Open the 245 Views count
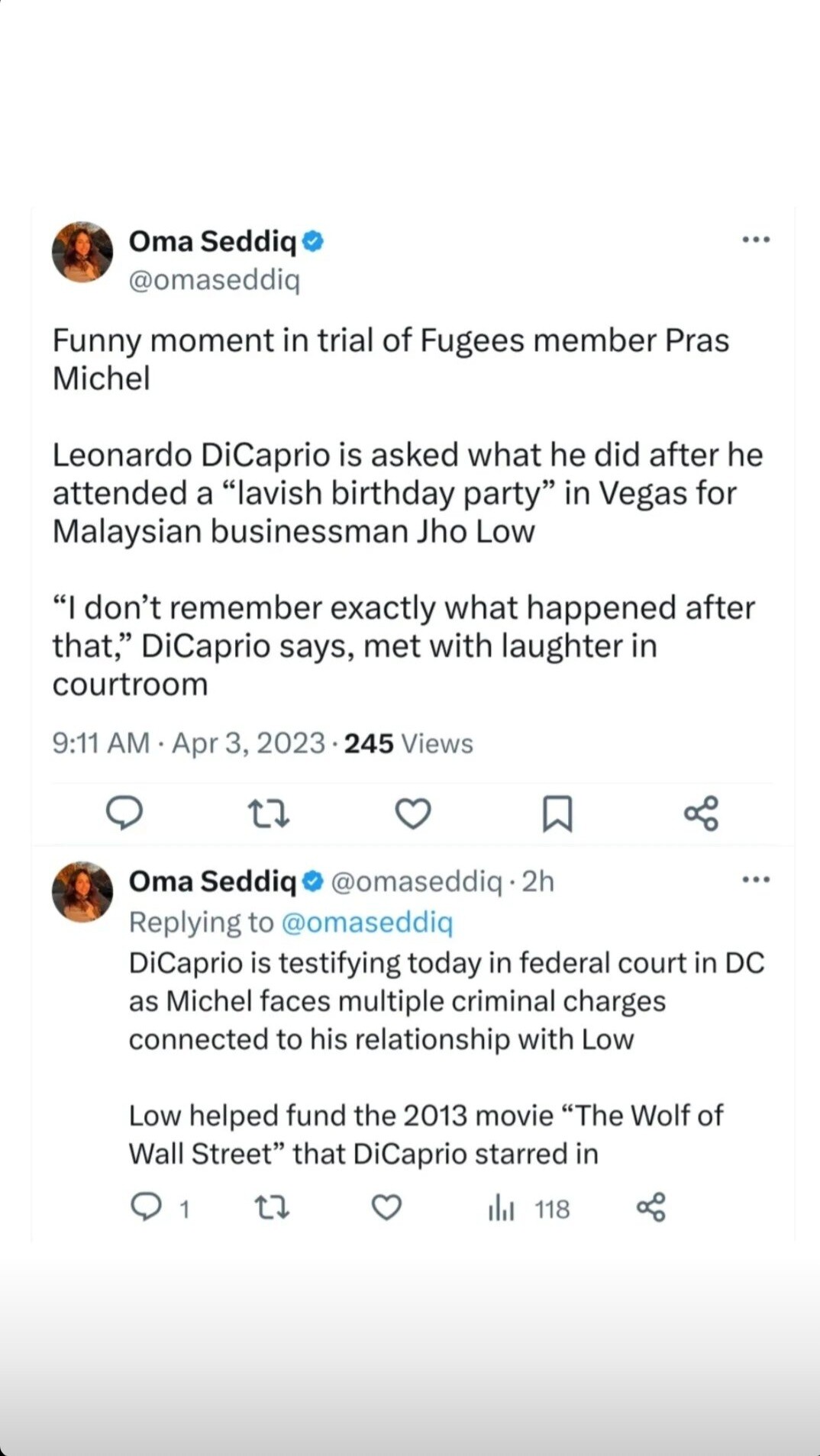 (x=408, y=743)
